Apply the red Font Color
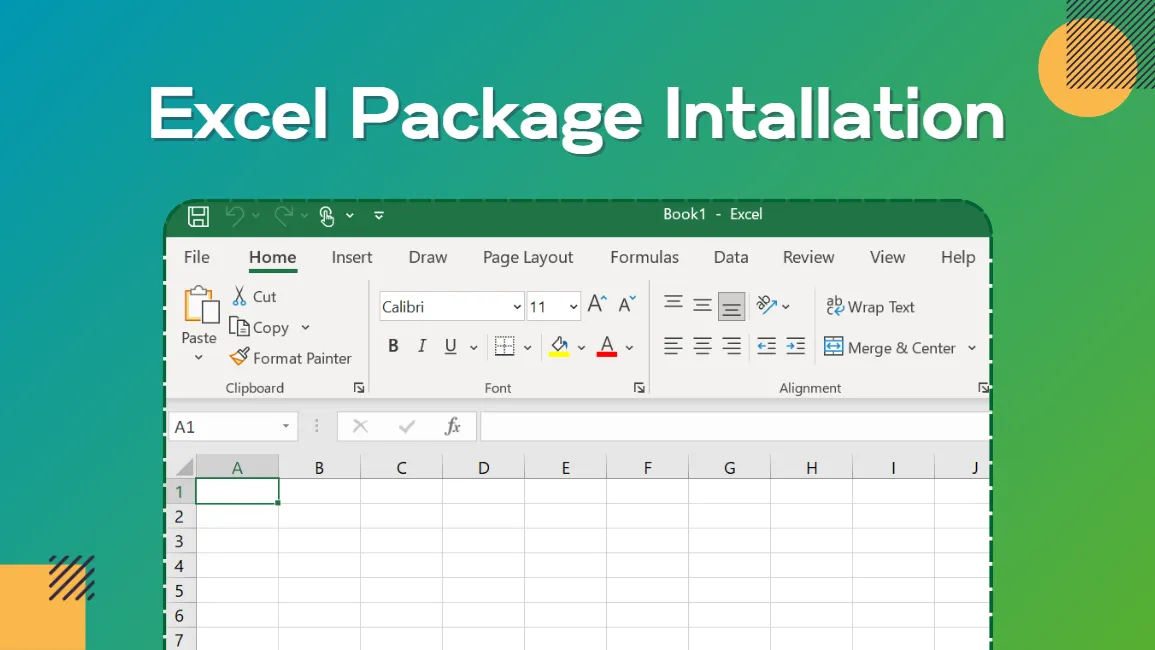This screenshot has height=650, width=1155. click(x=607, y=346)
